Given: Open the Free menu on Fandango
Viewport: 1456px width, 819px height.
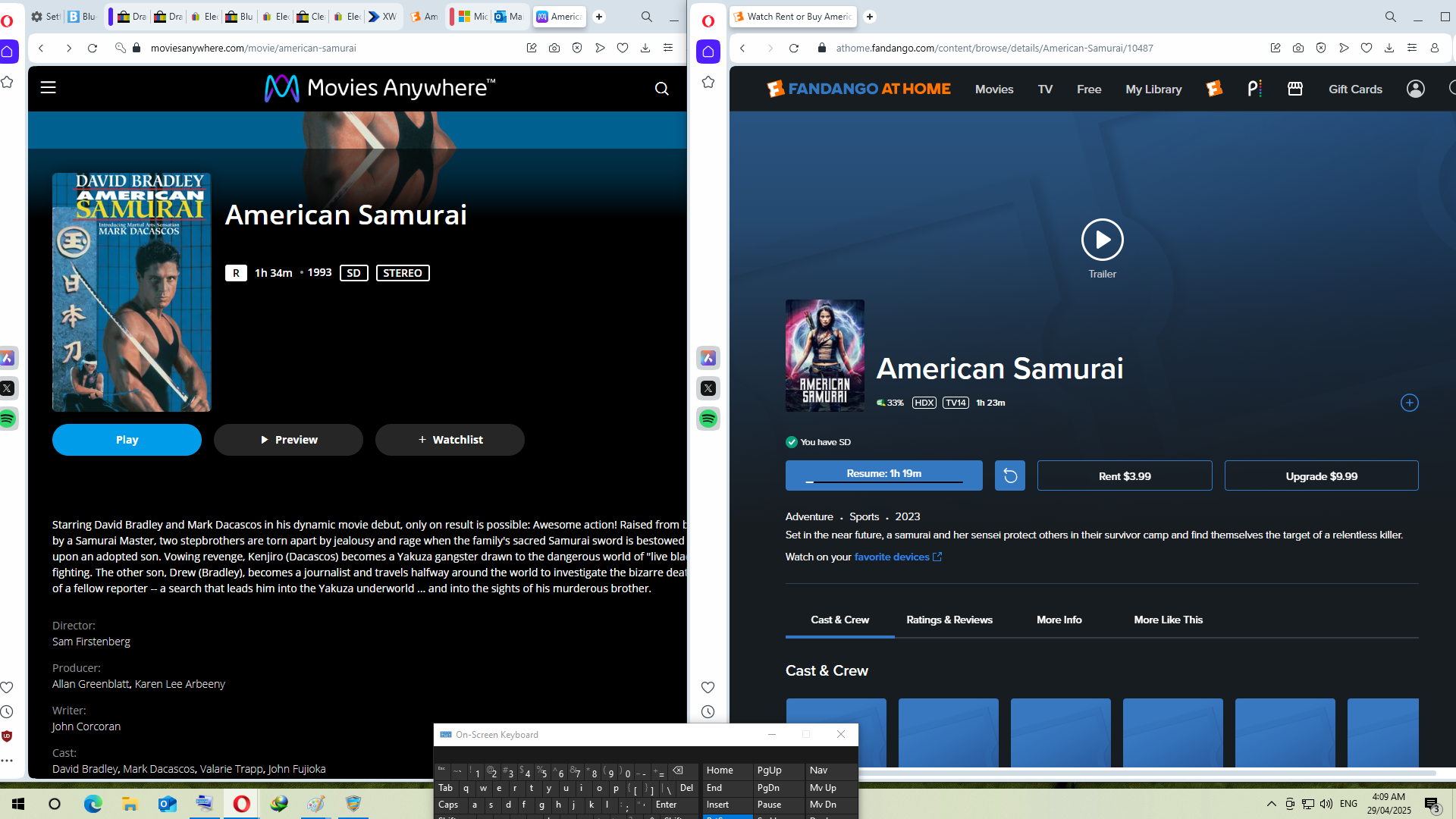Looking at the screenshot, I should [1089, 89].
